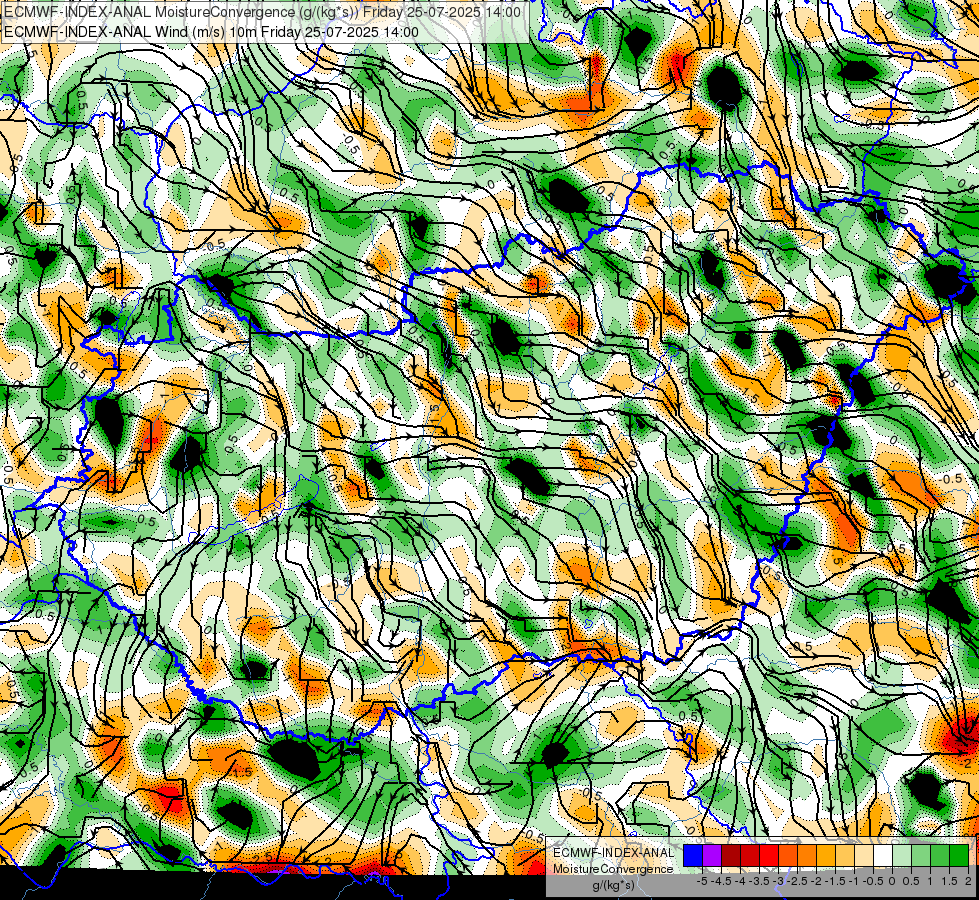Click the legend tick label '-4'
The height and width of the screenshot is (900, 979).
tap(740, 881)
